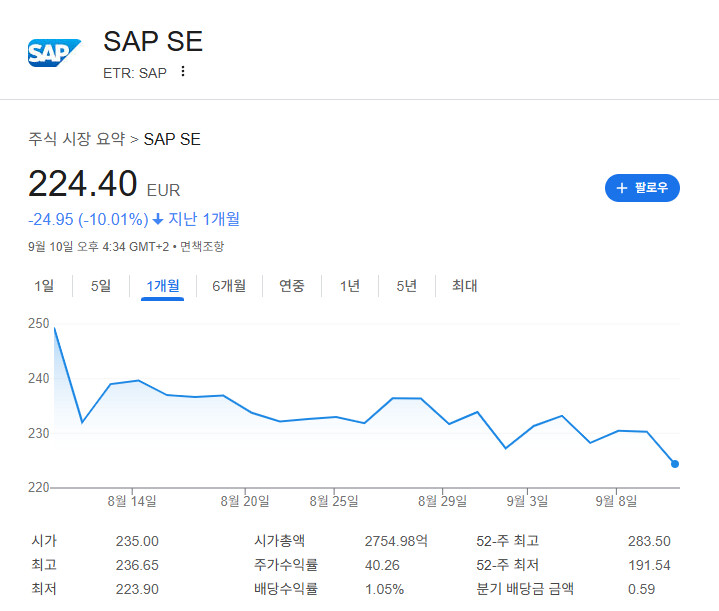Show the 5년 chart range
719x611 pixels.
coord(406,286)
